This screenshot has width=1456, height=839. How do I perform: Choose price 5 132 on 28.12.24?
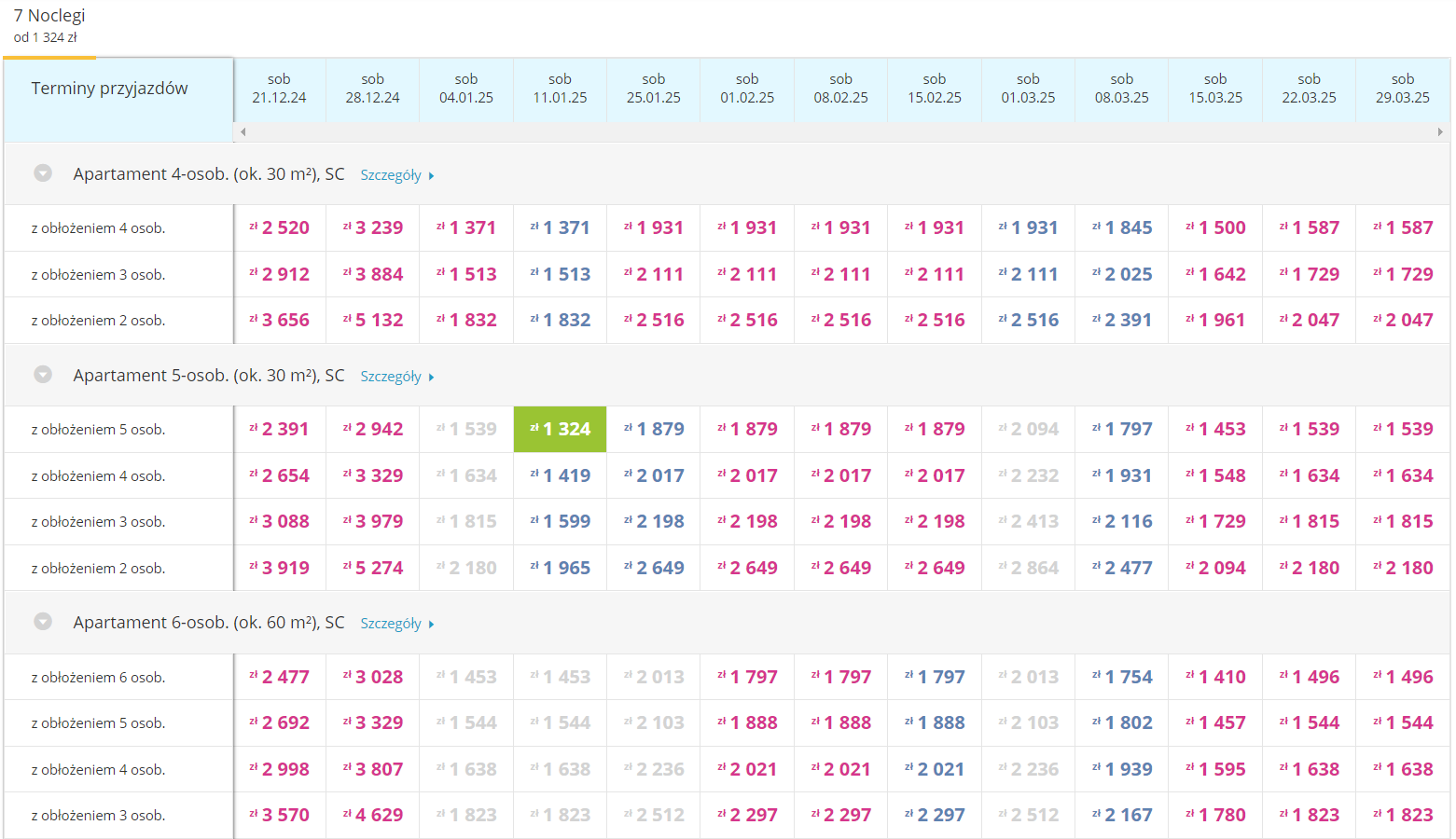coord(373,320)
